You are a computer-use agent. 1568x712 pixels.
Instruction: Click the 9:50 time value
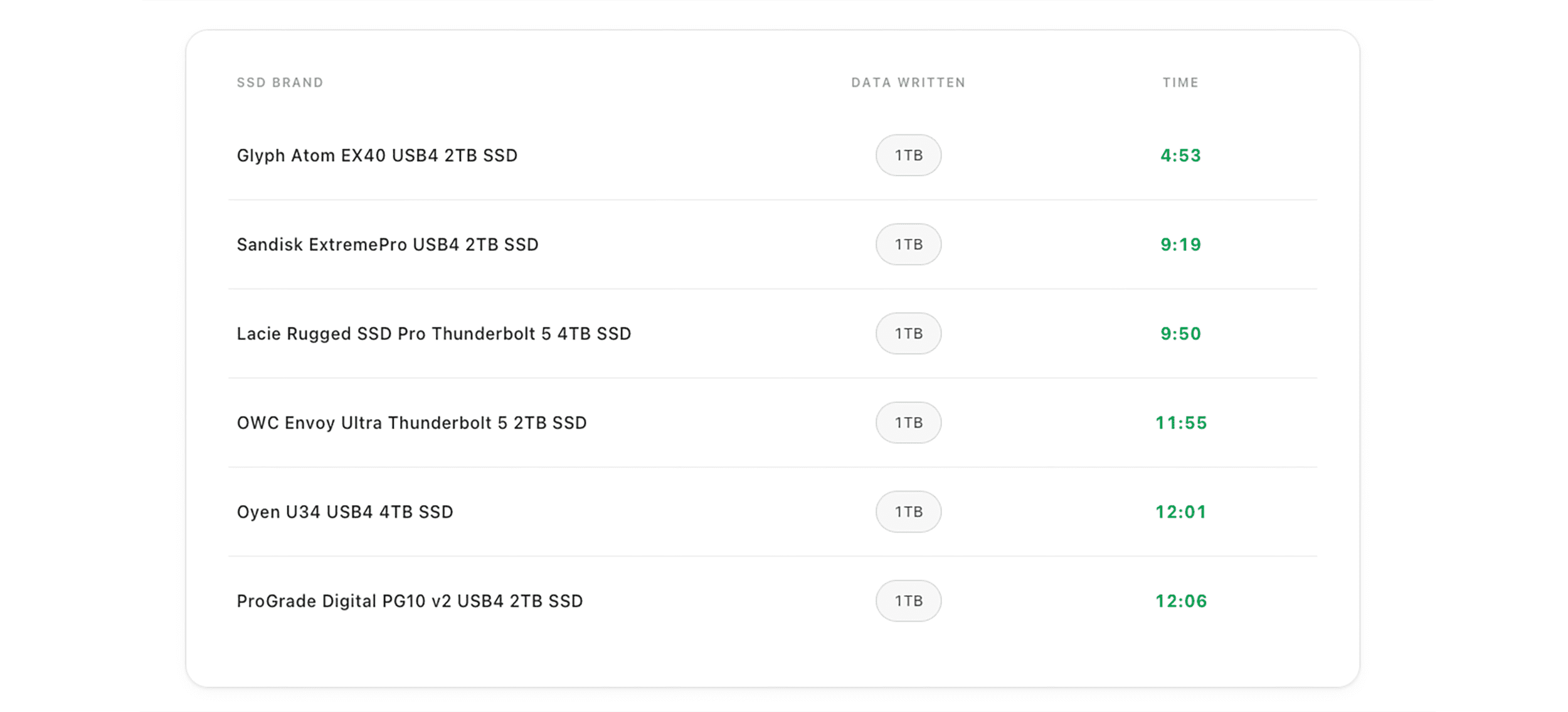point(1180,334)
